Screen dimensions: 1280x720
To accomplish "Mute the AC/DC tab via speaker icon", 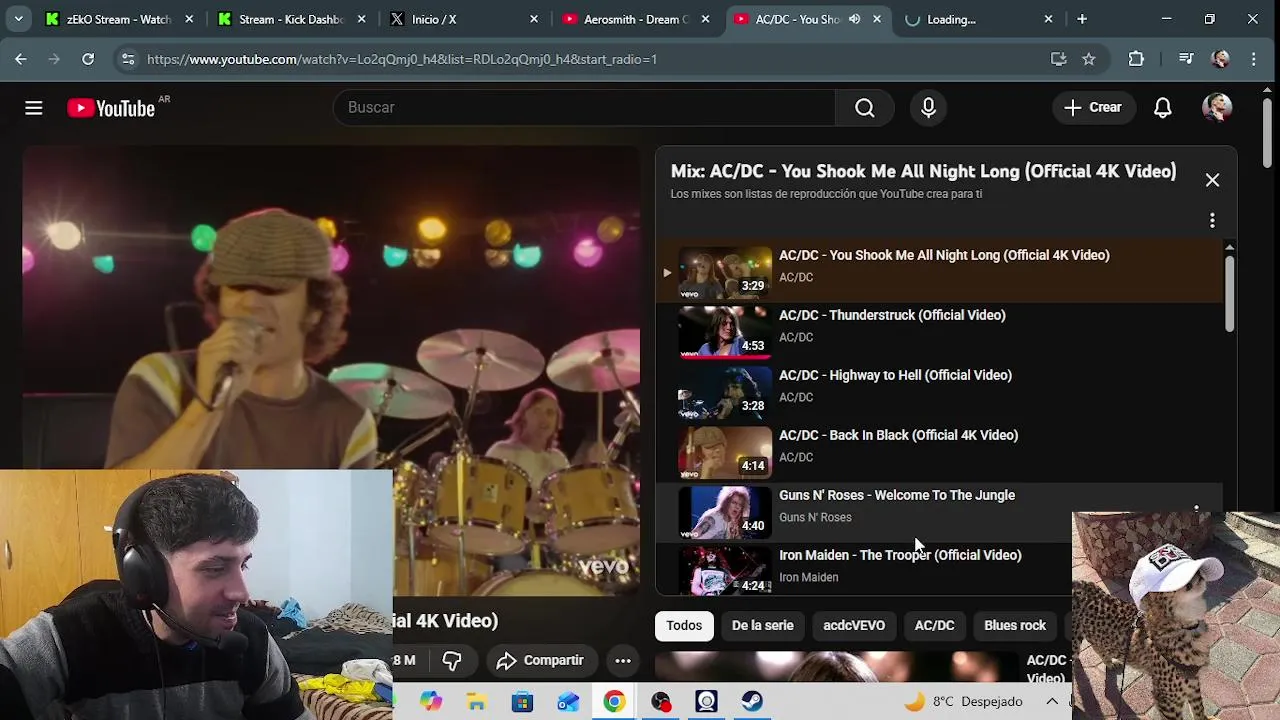I will pyautogui.click(x=854, y=19).
